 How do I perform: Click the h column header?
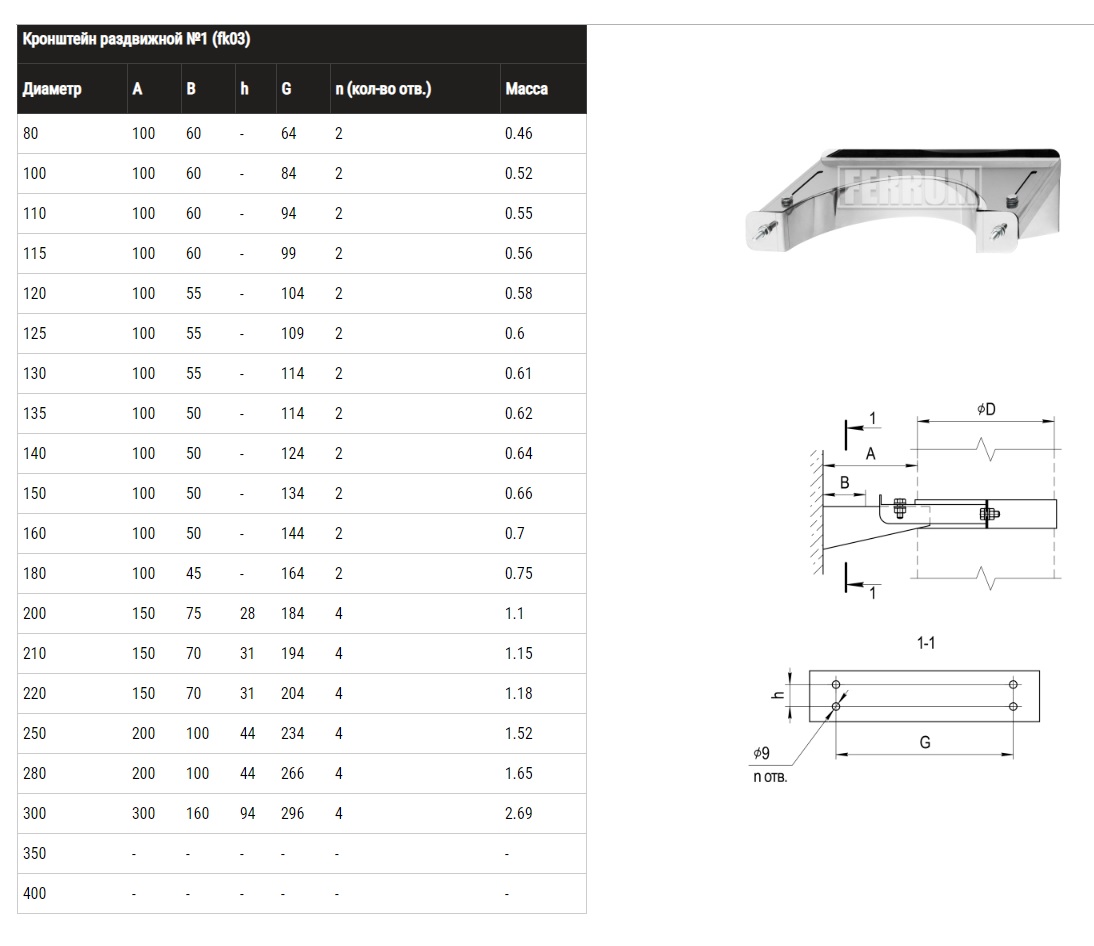pos(244,89)
